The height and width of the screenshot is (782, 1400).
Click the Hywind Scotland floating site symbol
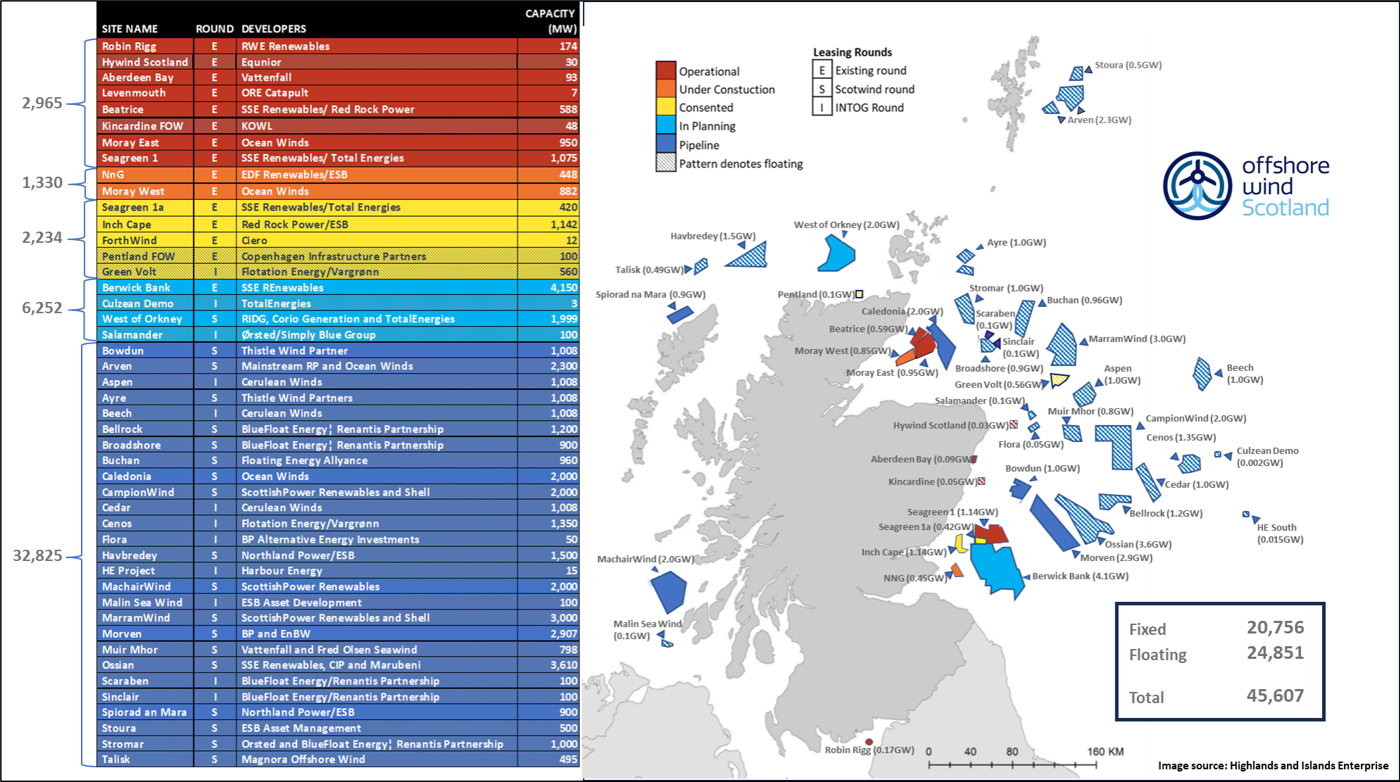point(1012,424)
